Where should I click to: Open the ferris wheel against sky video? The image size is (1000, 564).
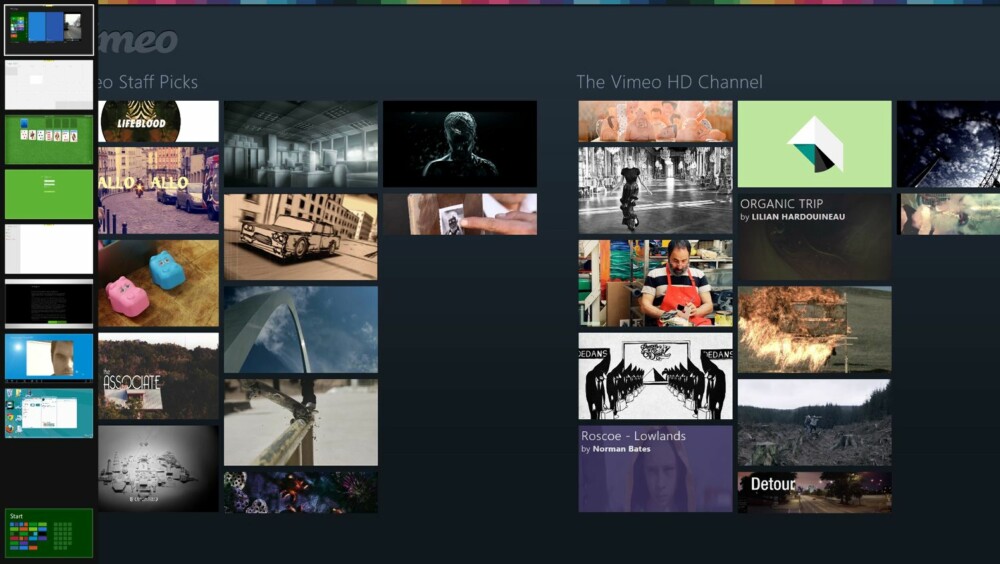pyautogui.click(x=948, y=144)
